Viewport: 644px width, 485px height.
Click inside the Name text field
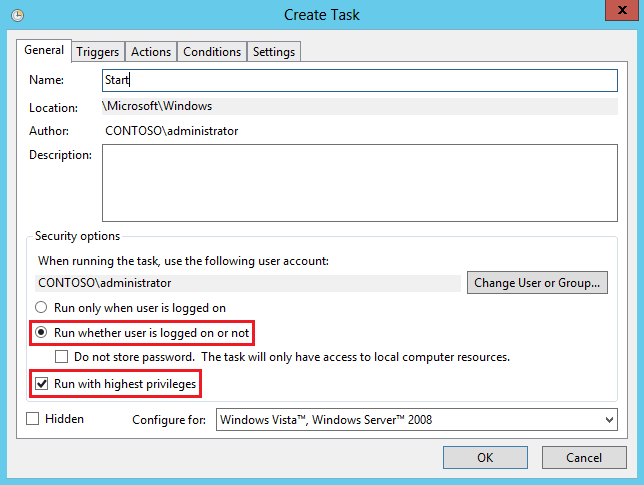click(360, 79)
